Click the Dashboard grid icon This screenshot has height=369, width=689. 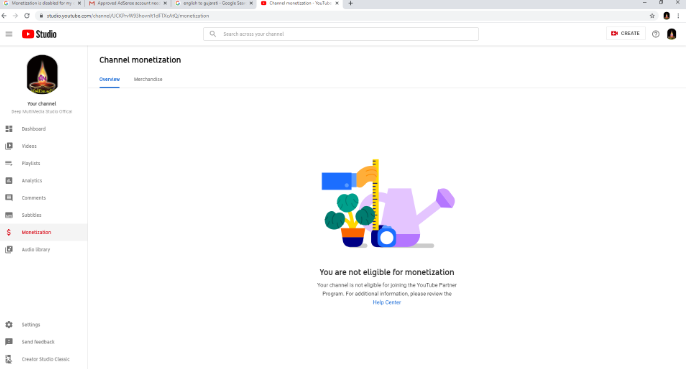9,129
